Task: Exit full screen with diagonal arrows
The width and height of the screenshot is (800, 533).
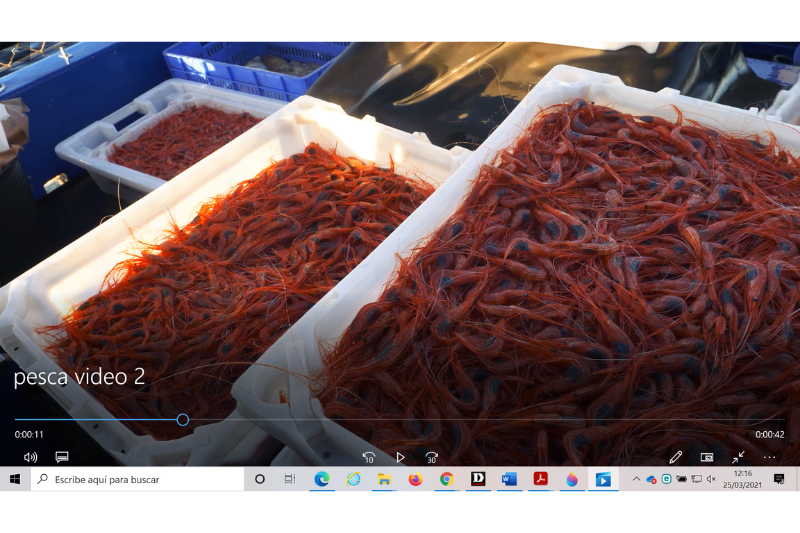Action: pyautogui.click(x=738, y=457)
